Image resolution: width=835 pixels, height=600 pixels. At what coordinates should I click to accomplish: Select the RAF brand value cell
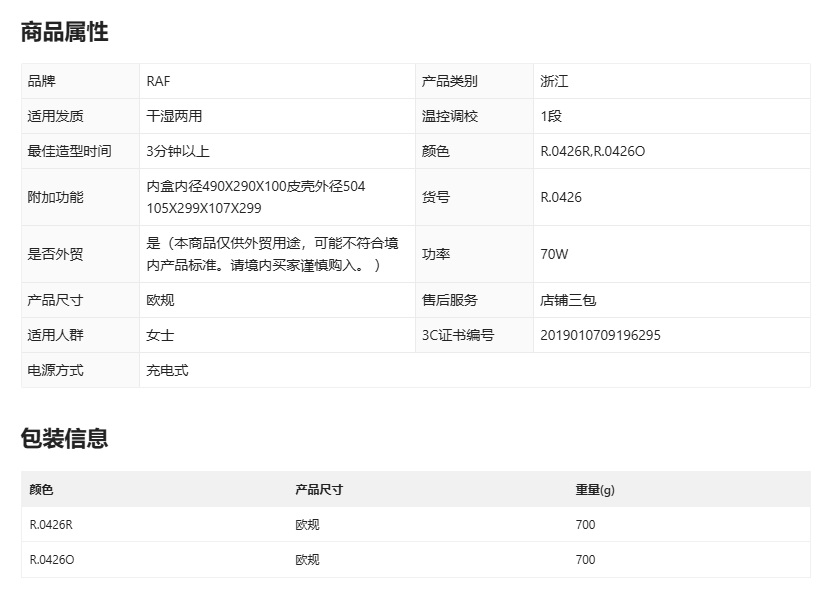[x=158, y=81]
